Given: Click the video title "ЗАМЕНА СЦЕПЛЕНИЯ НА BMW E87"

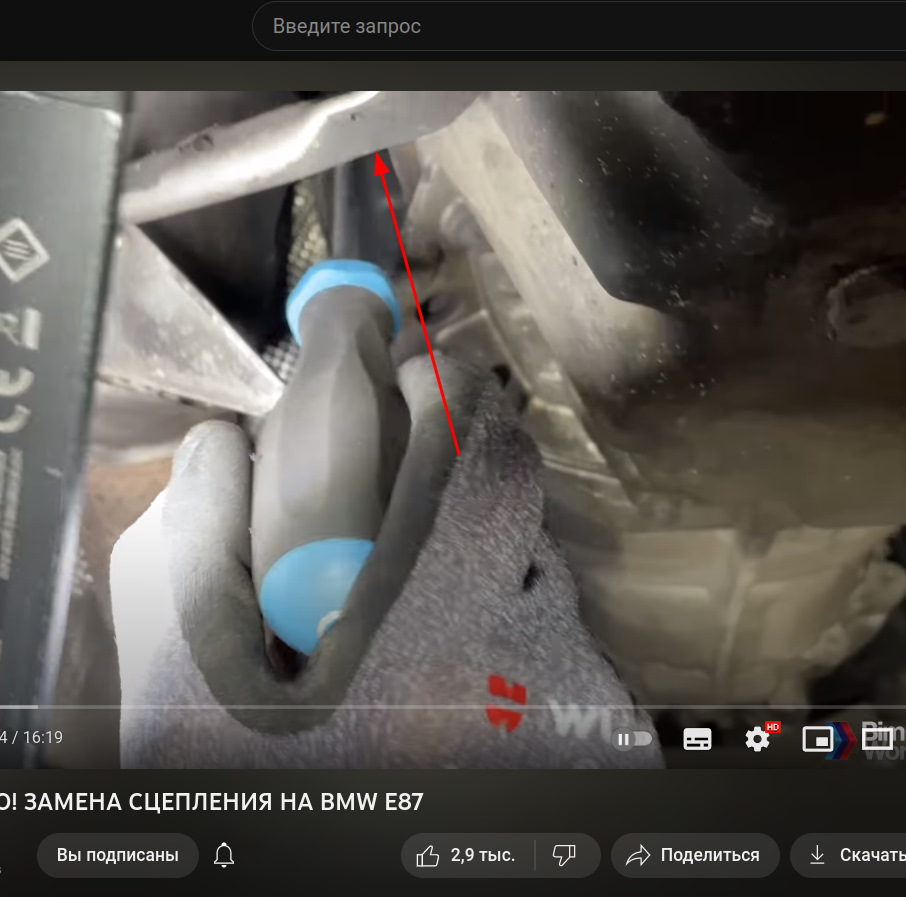Looking at the screenshot, I should point(224,802).
